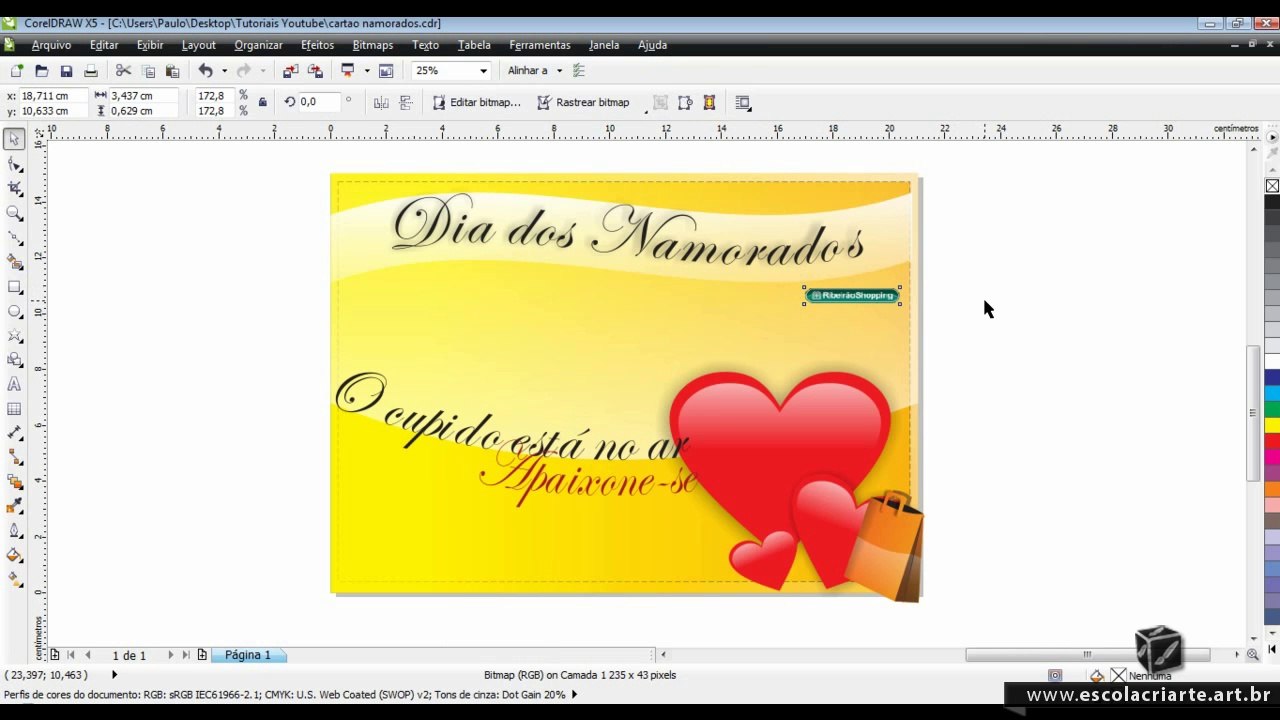1280x720 pixels.
Task: Mirror the bitmap horizontally
Action: coord(381,103)
